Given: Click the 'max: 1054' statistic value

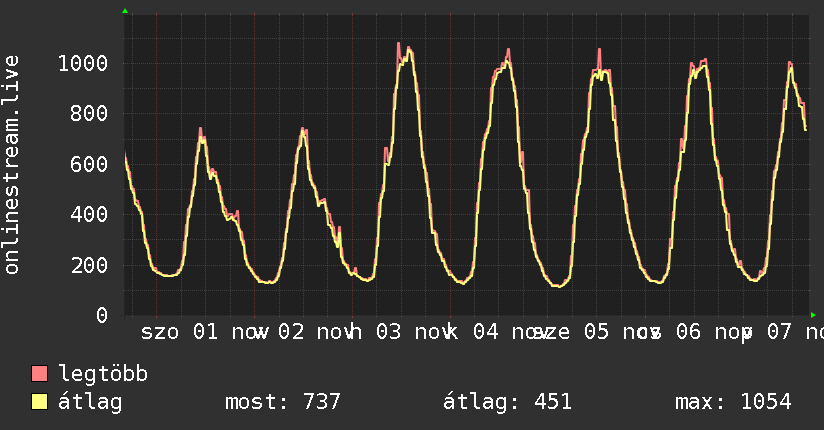Looking at the screenshot, I should point(733,402).
